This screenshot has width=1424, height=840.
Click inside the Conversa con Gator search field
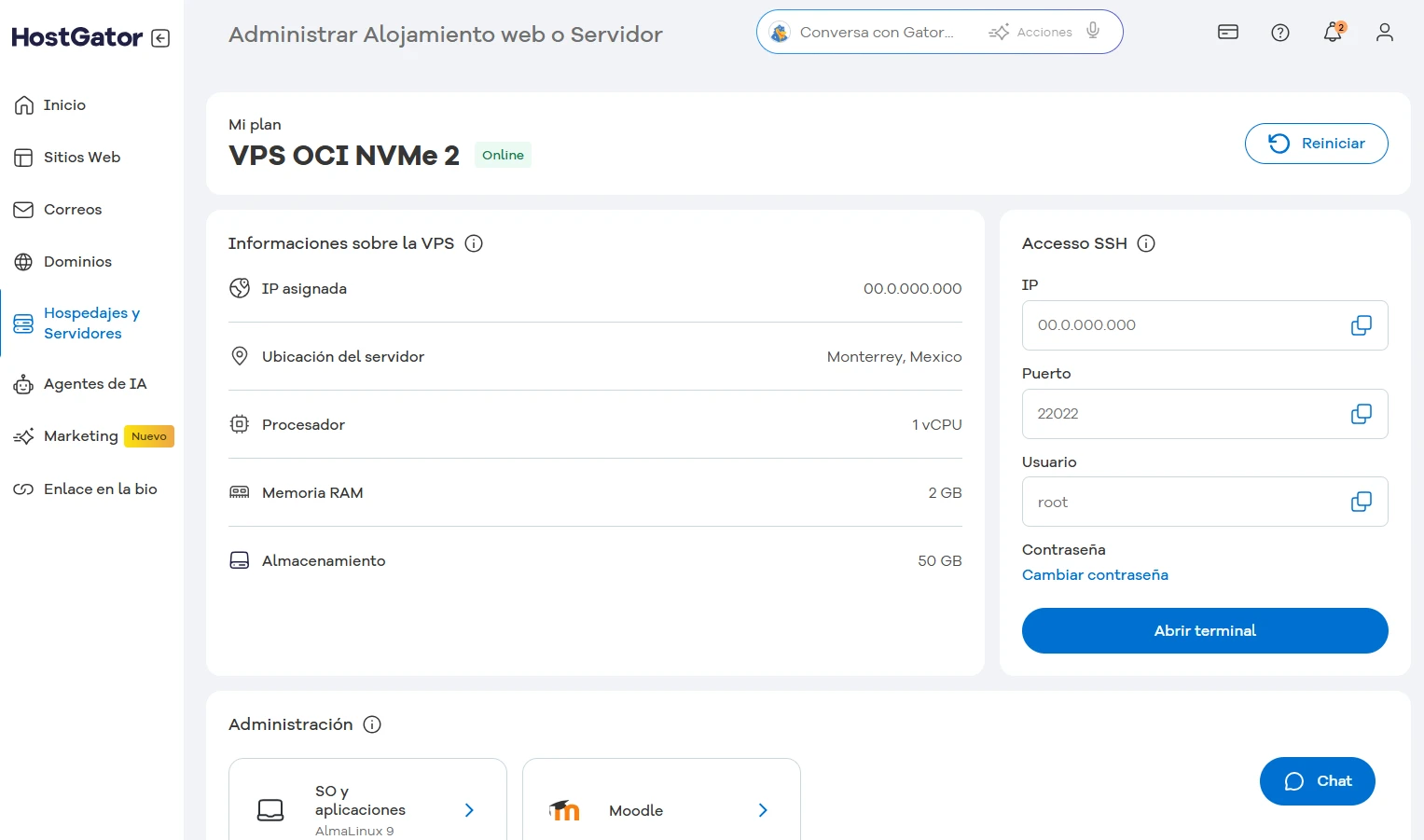(x=877, y=31)
